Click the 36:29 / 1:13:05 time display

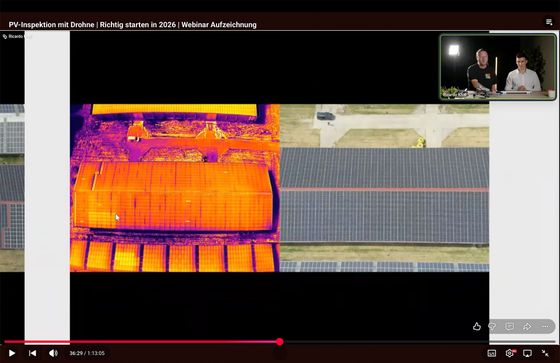[87, 353]
